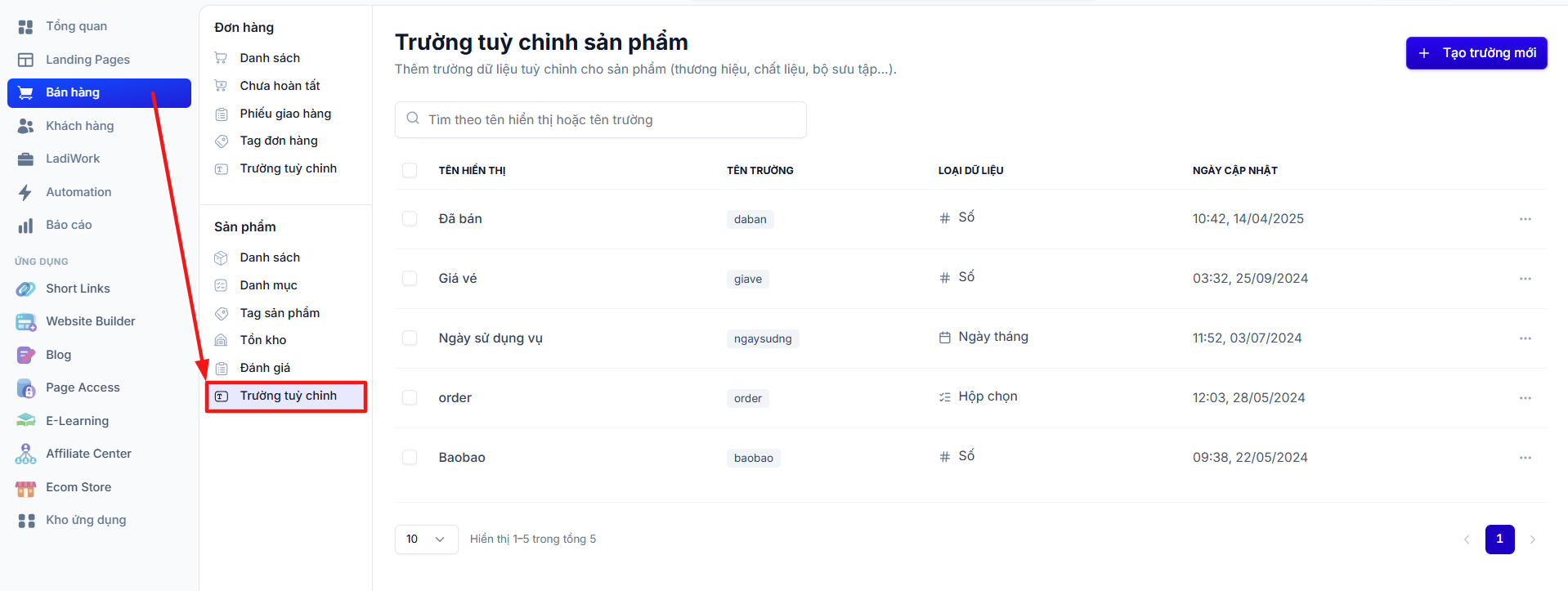Open the more options menu for Giá vé
1568x591 pixels.
coord(1525,279)
